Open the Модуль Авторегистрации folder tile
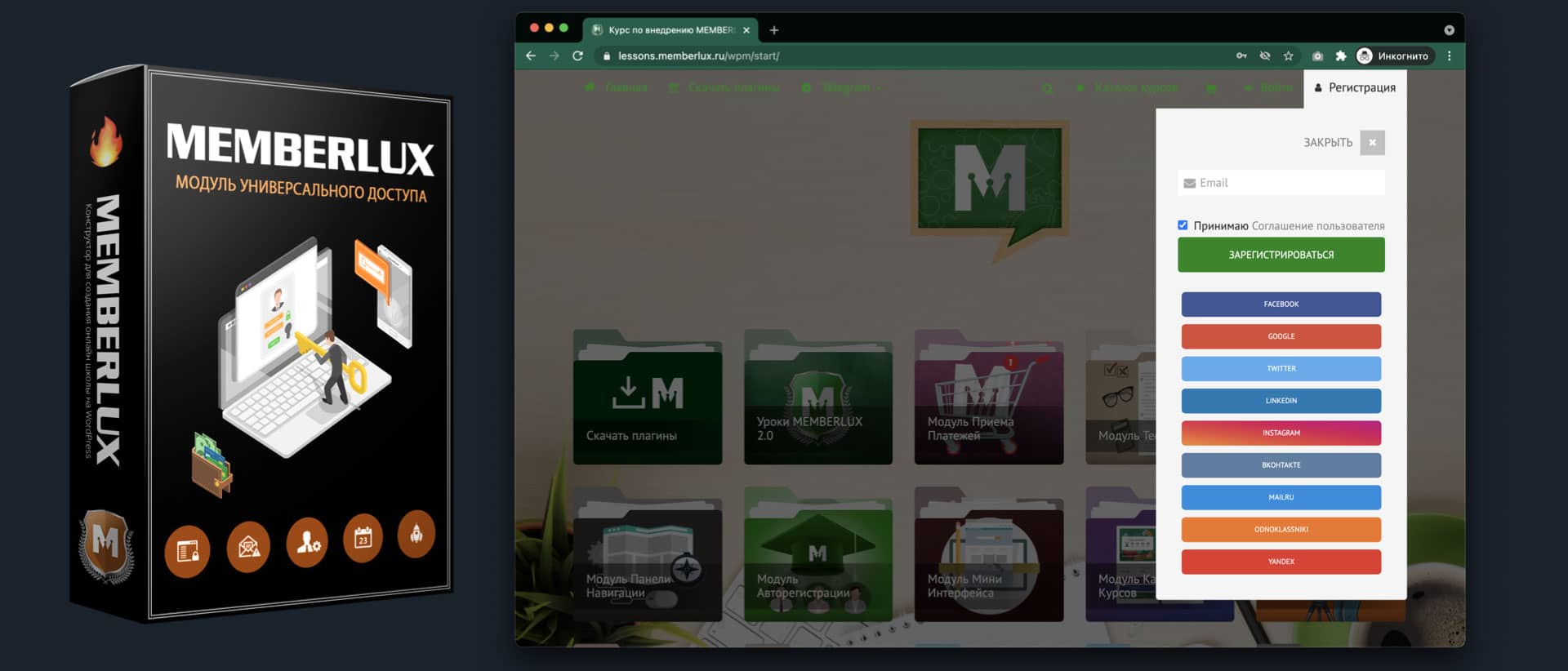The width and height of the screenshot is (1568, 671). 818,554
